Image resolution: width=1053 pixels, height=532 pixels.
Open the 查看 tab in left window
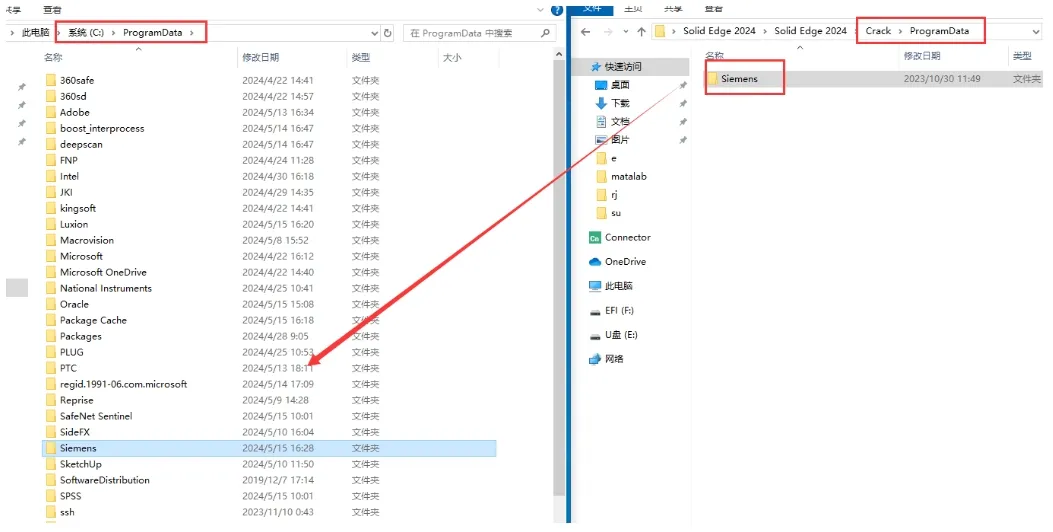click(x=52, y=9)
